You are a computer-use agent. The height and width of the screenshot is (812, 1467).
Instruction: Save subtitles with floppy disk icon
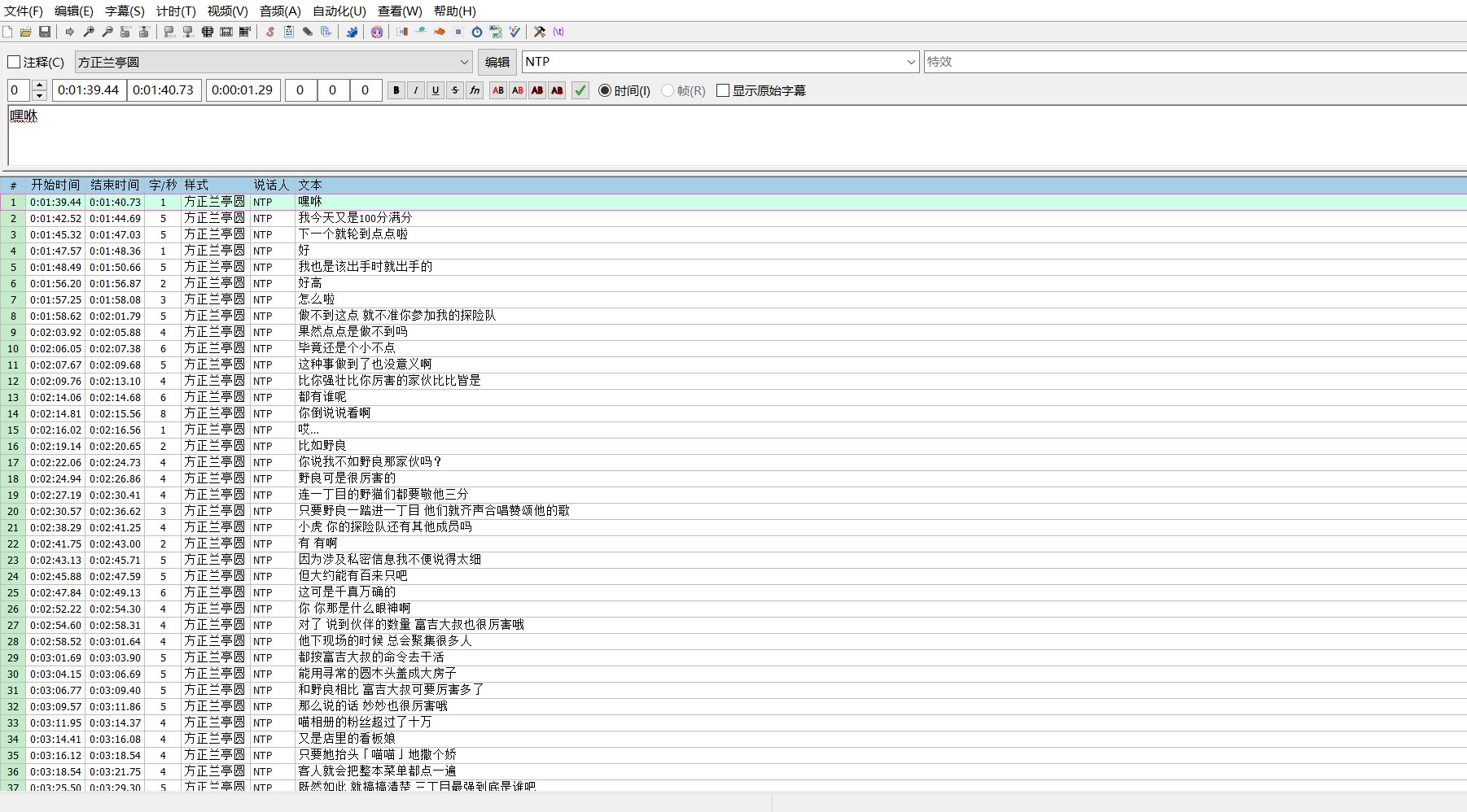(x=45, y=32)
